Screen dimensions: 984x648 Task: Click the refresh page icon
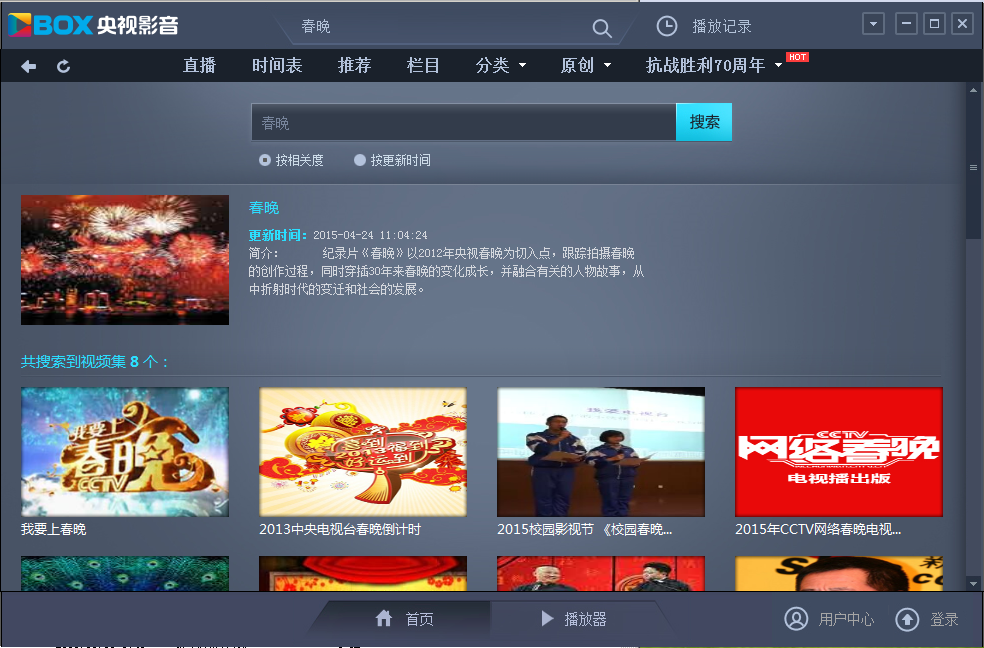(63, 66)
